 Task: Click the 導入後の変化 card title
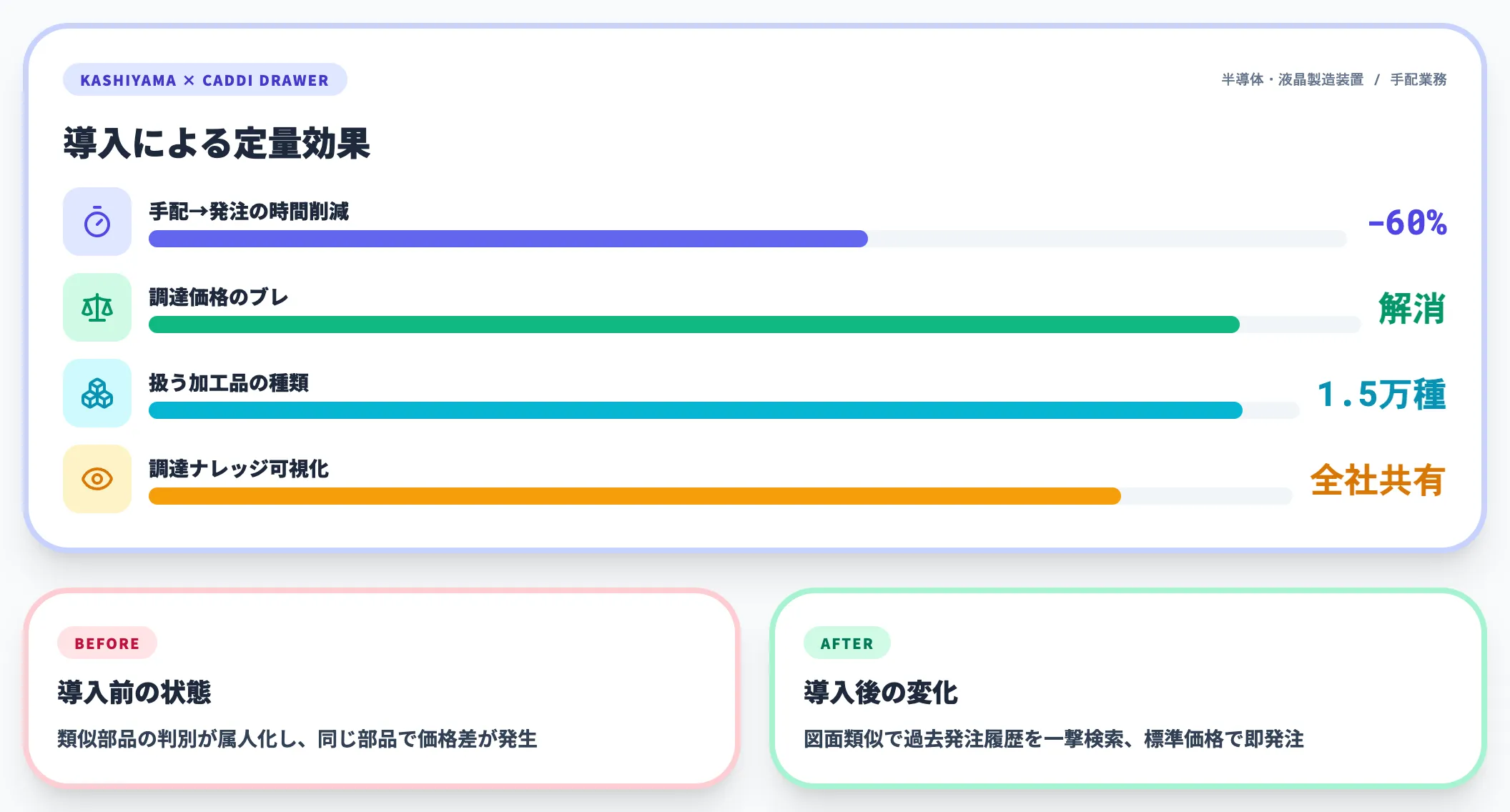[881, 692]
